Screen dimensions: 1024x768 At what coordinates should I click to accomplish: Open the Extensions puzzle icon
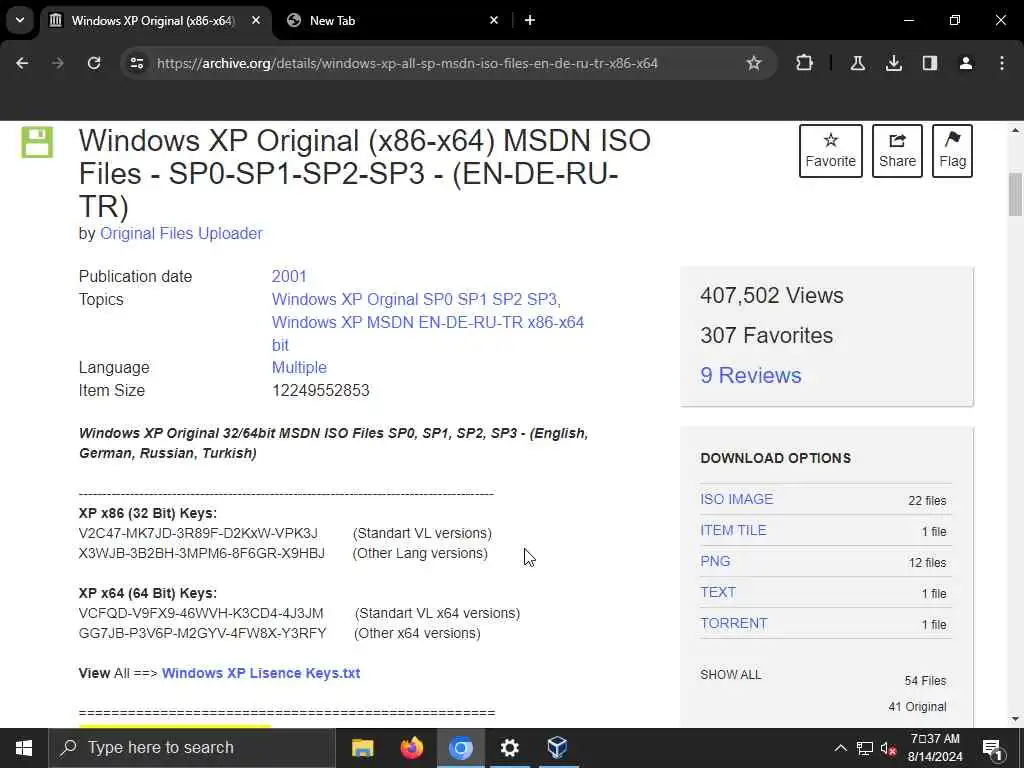coord(805,63)
